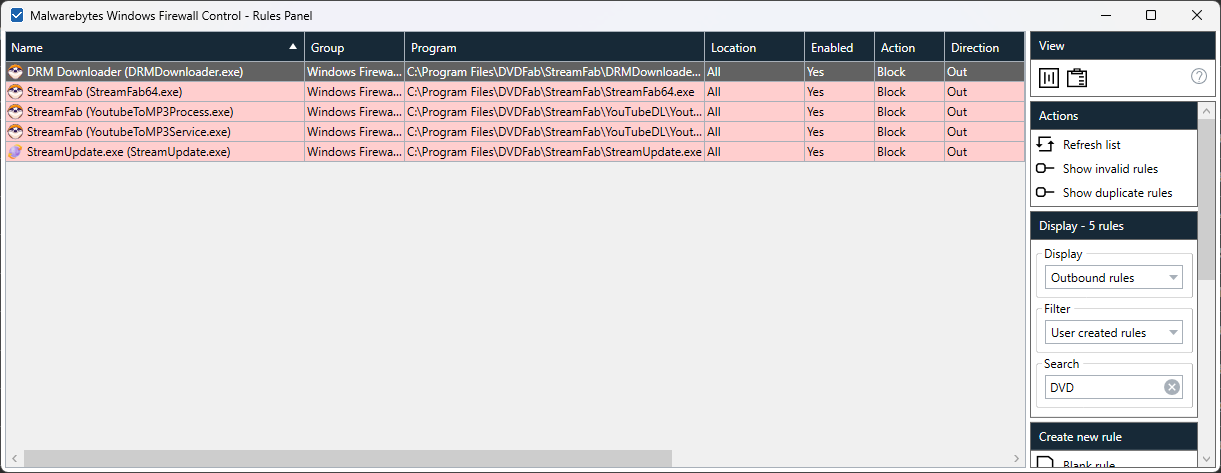Sort by the Enabled column header
The width and height of the screenshot is (1221, 473).
840,47
